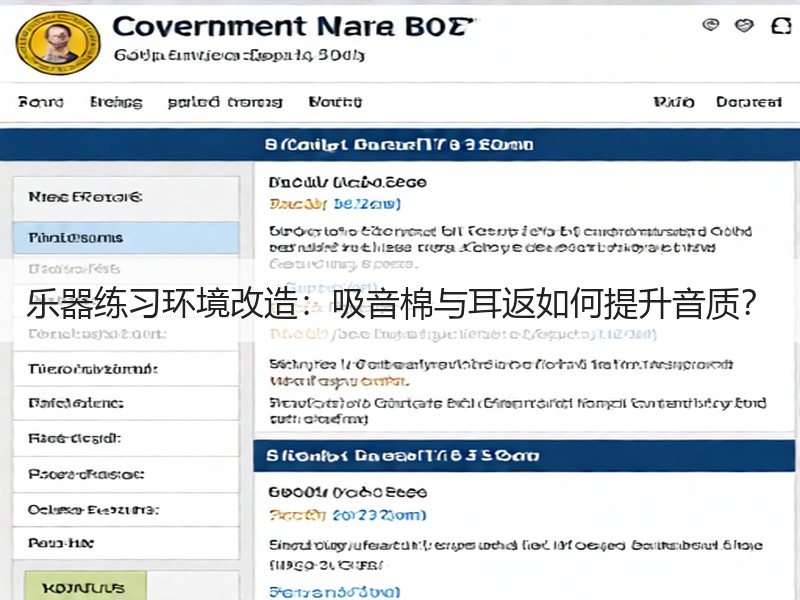
Task: Click the green 'KOJNUUS' button
Action: coord(86,587)
